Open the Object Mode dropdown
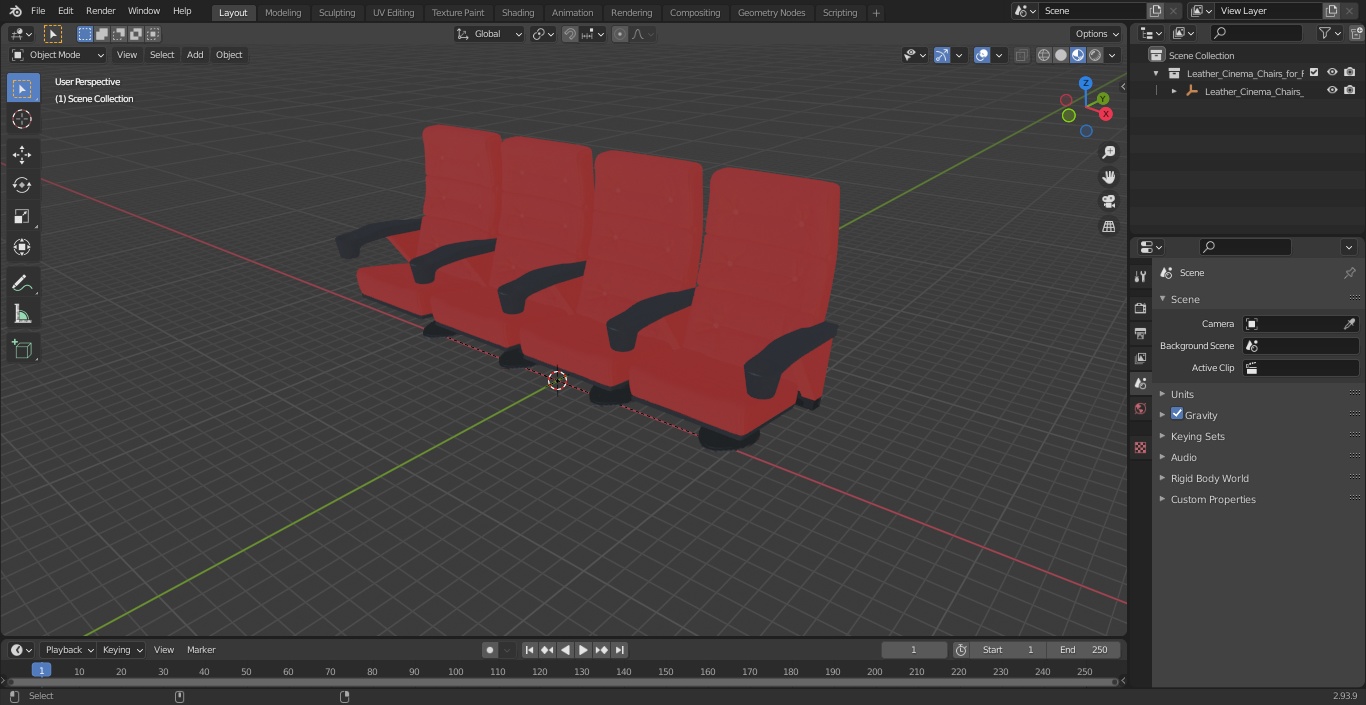The height and width of the screenshot is (705, 1366). [58, 55]
